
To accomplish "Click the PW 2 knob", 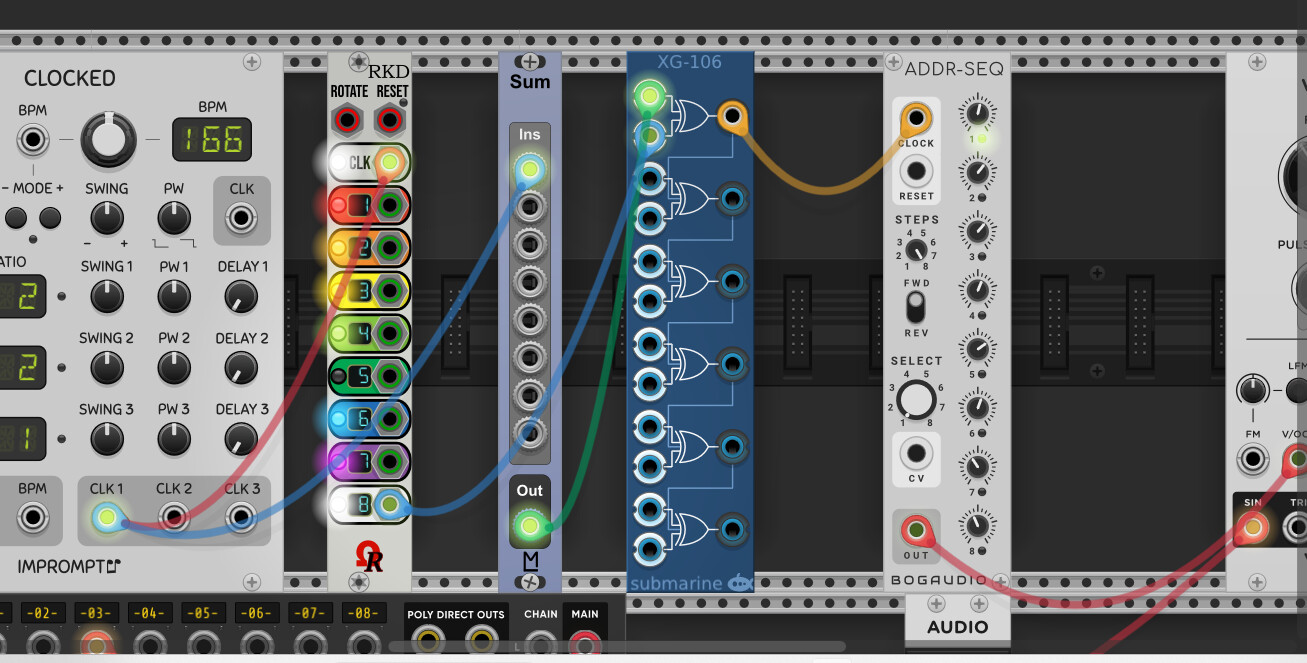I will (174, 368).
